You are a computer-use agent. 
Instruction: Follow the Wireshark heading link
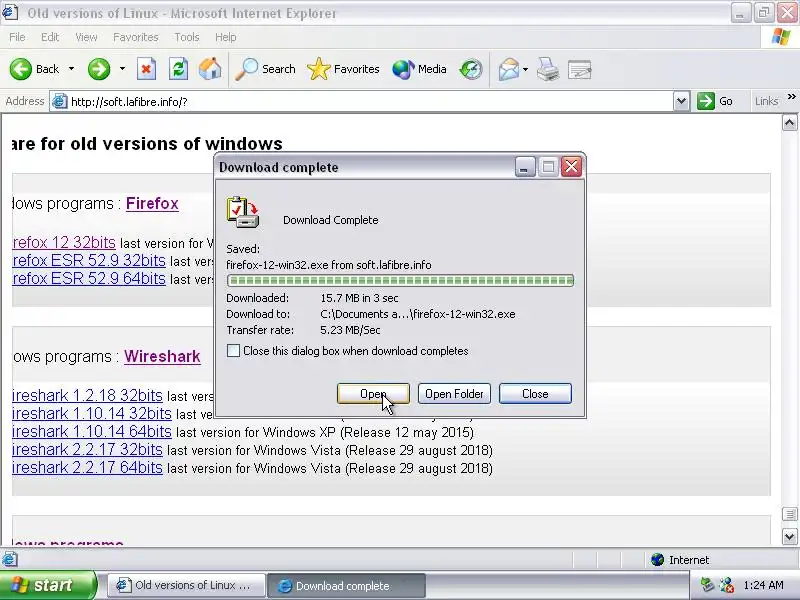coord(162,357)
